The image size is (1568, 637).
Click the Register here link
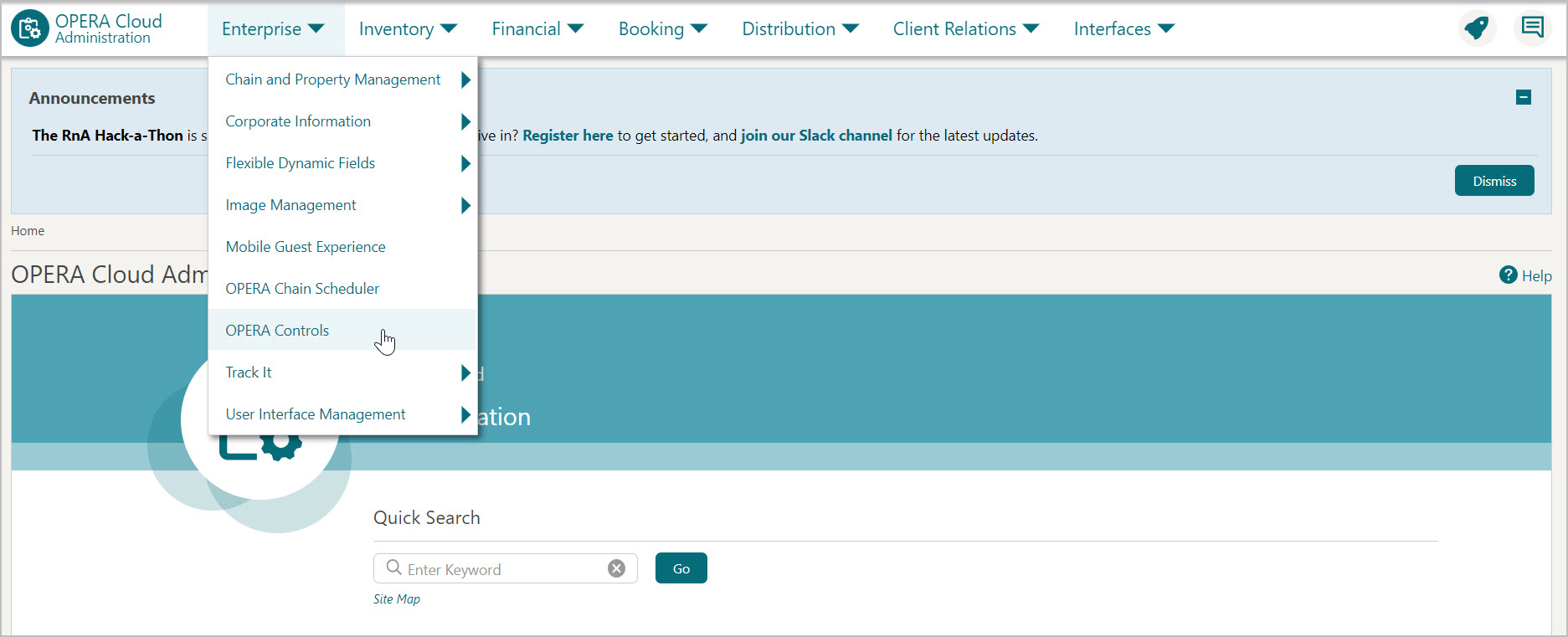coord(568,136)
